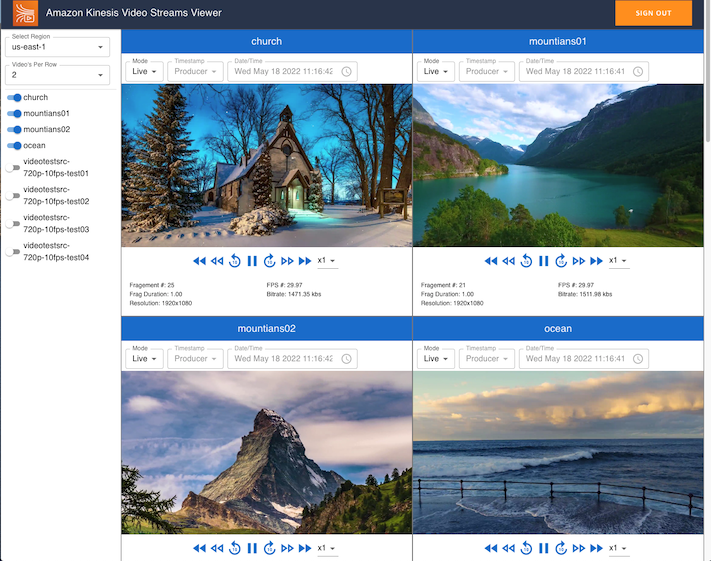Screen dimensions: 711x561
Task: Open the Video's Per Row dropdown
Action: [x=57, y=75]
